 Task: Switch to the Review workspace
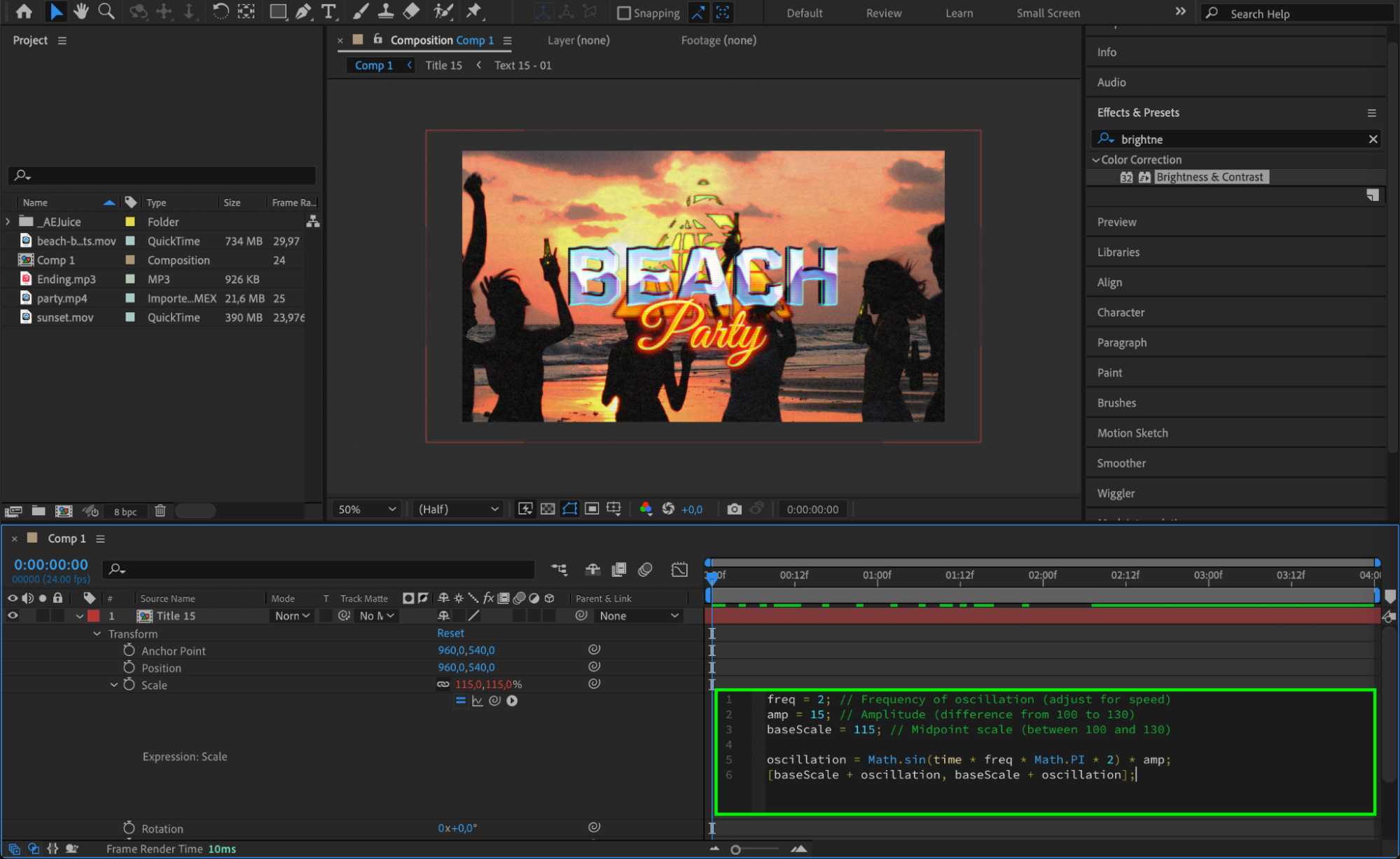(883, 13)
